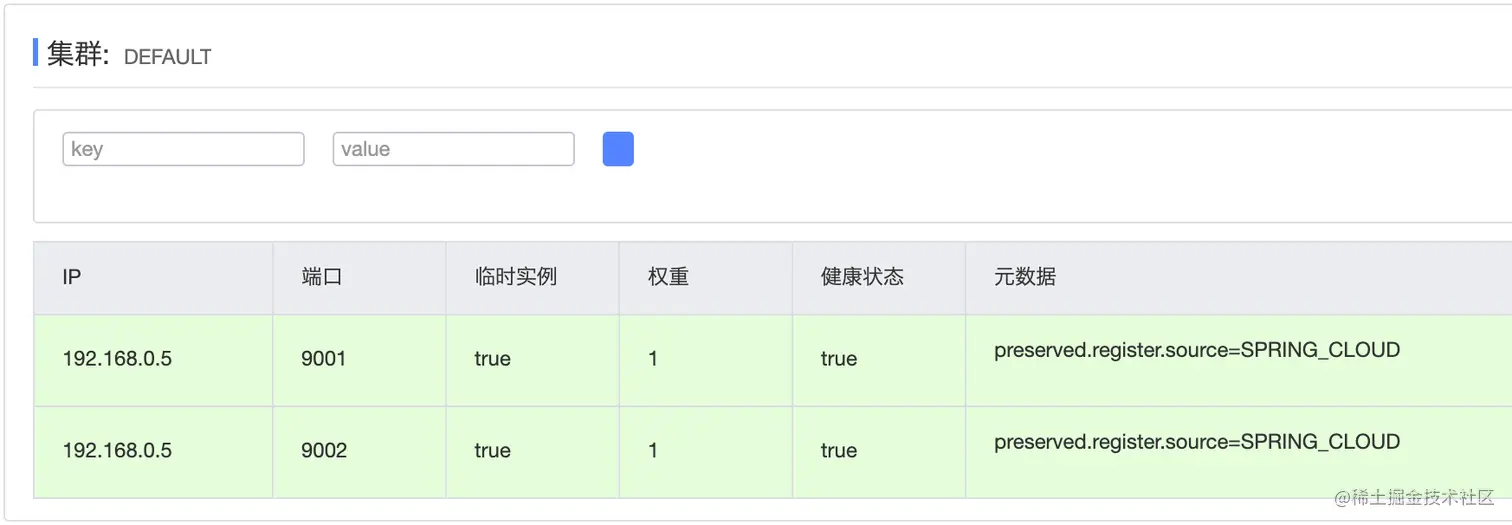Click 临时实例 true in the 9001 row

click(492, 358)
